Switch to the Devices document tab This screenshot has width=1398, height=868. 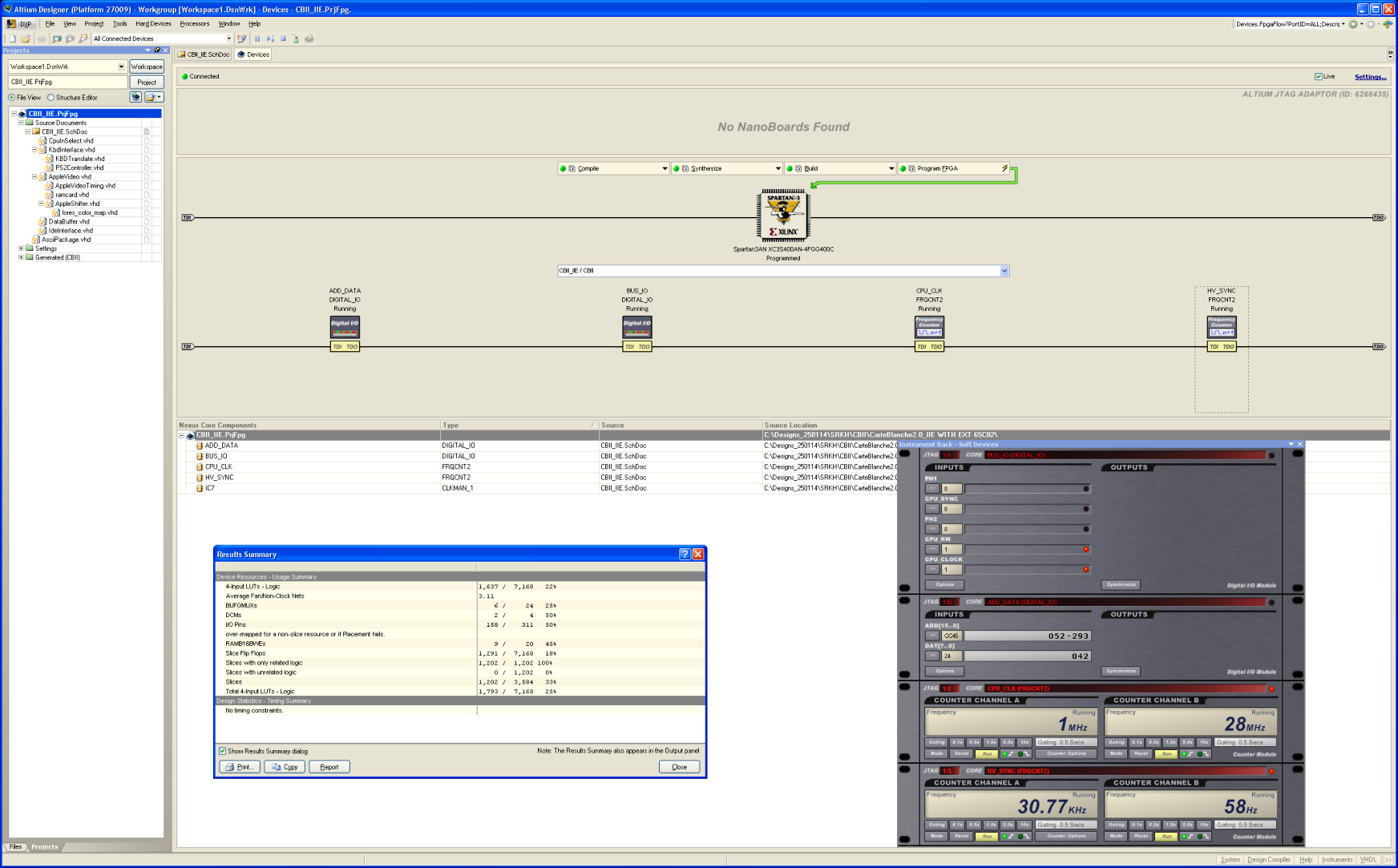pyautogui.click(x=253, y=55)
